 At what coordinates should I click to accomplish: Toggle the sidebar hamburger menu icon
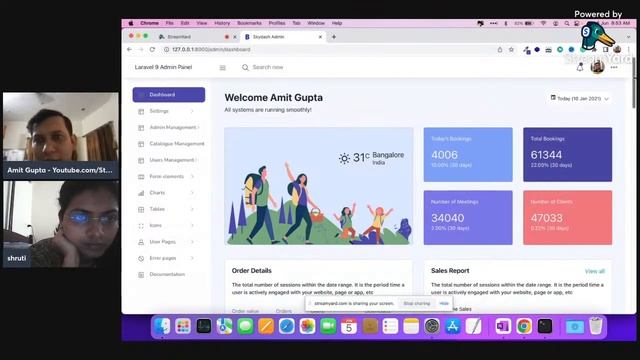tap(222, 68)
